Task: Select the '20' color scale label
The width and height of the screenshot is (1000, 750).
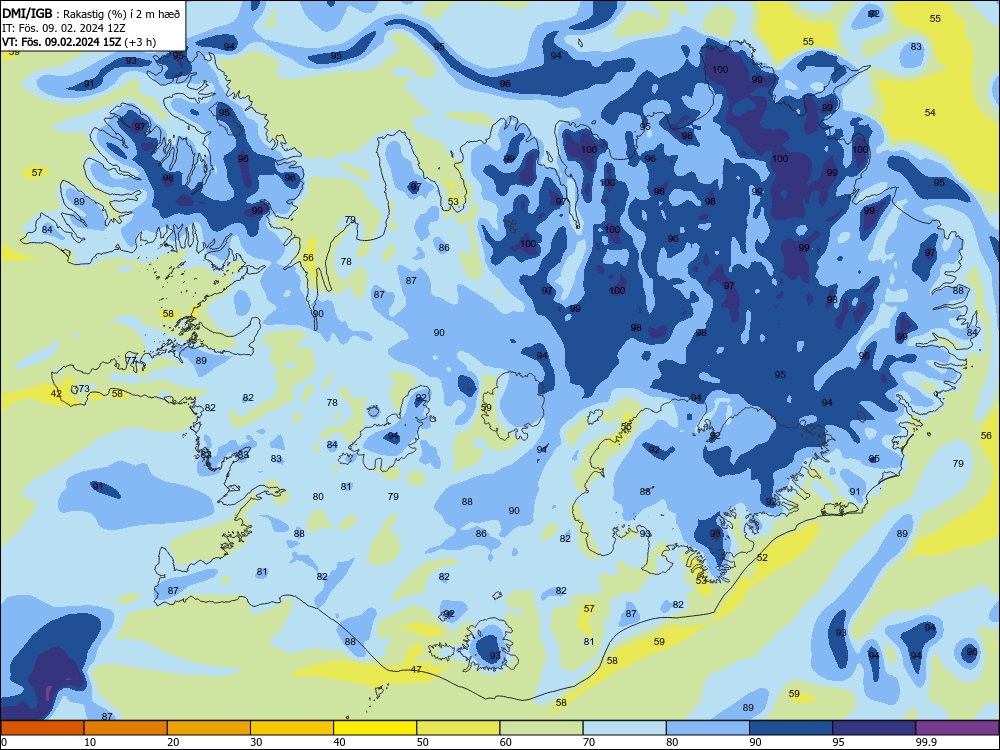Action: (173, 742)
